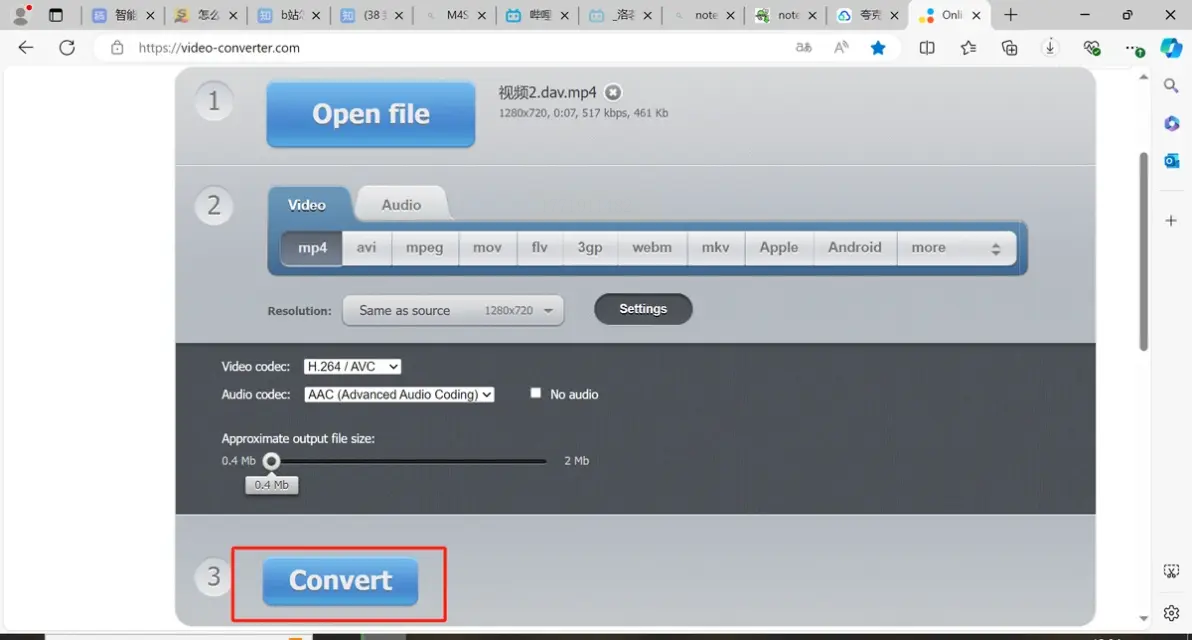Click the sidebar search icon
Viewport: 1192px width, 640px height.
(1171, 86)
